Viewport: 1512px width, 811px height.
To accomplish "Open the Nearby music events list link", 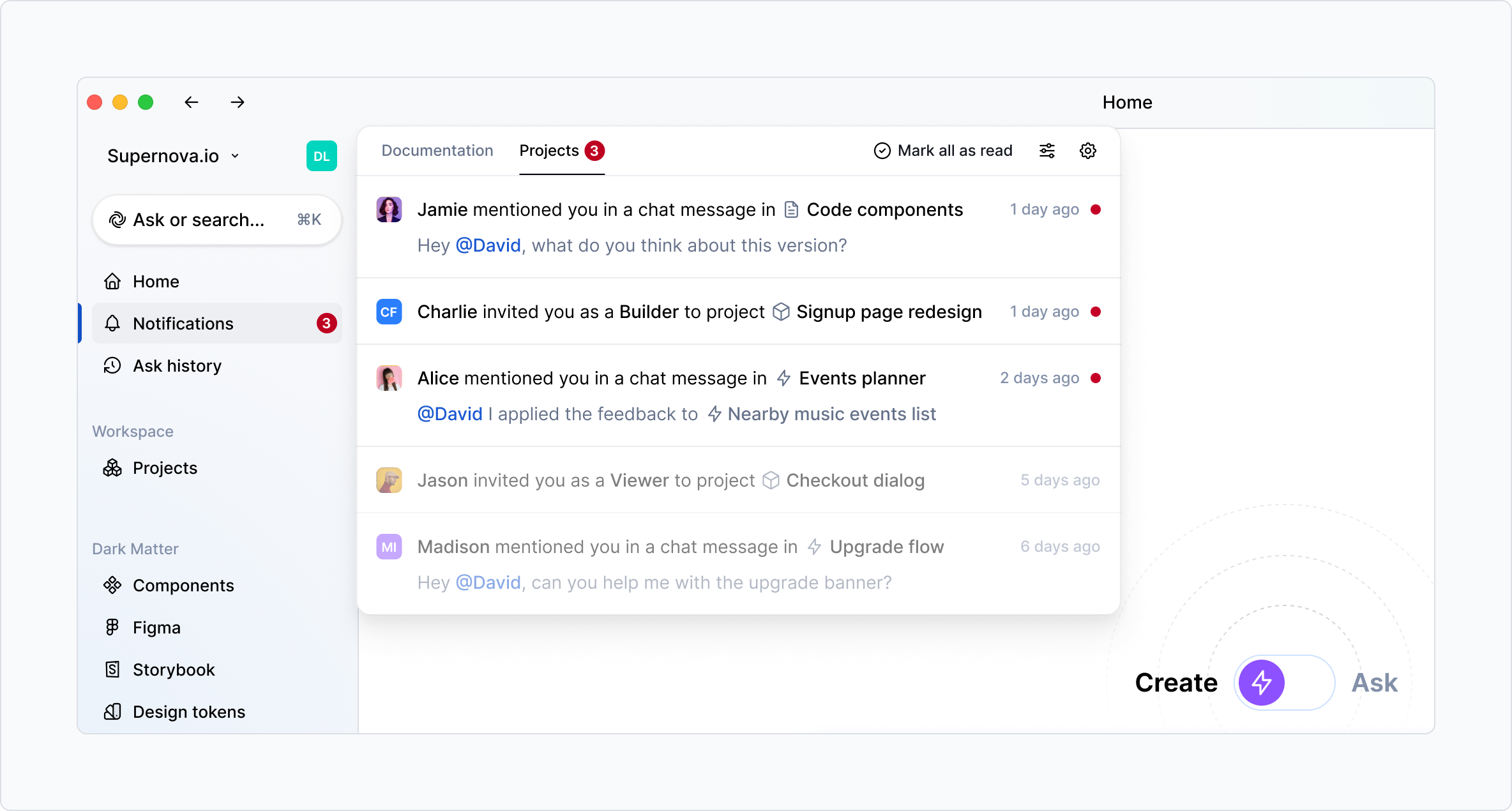I will point(831,414).
